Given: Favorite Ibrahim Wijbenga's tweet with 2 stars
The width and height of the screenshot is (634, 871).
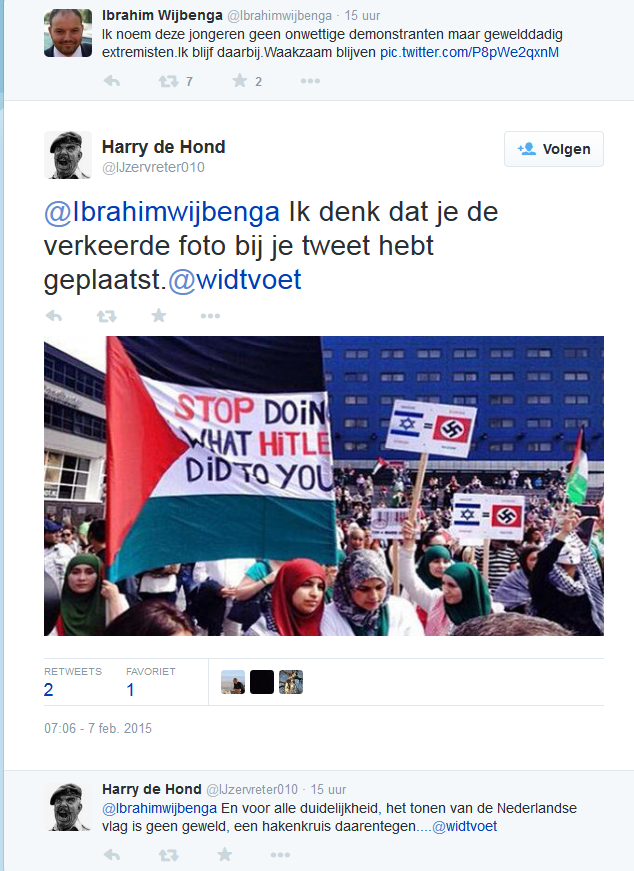Looking at the screenshot, I should pos(239,81).
